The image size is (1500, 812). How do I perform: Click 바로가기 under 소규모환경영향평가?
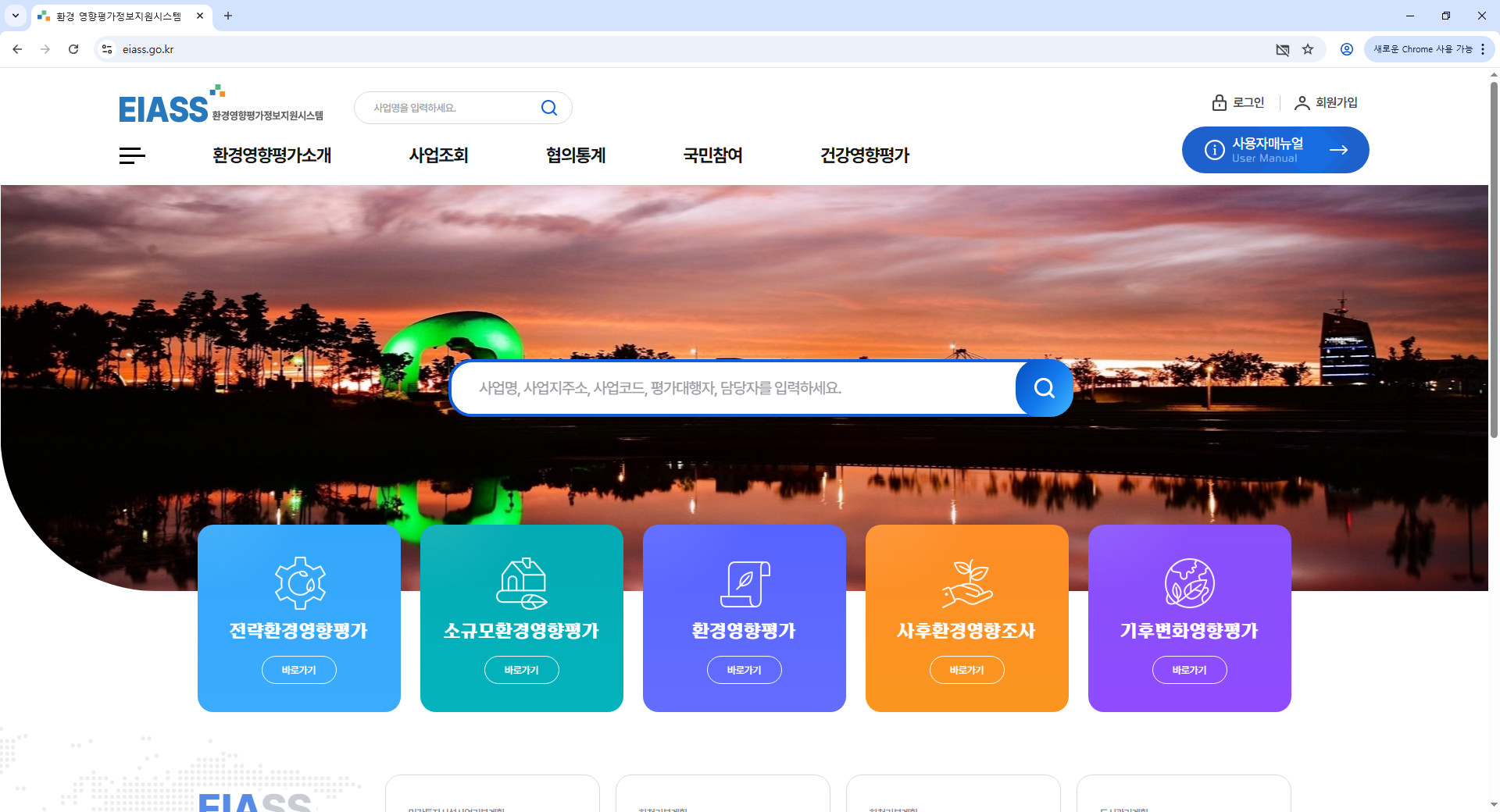point(522,670)
